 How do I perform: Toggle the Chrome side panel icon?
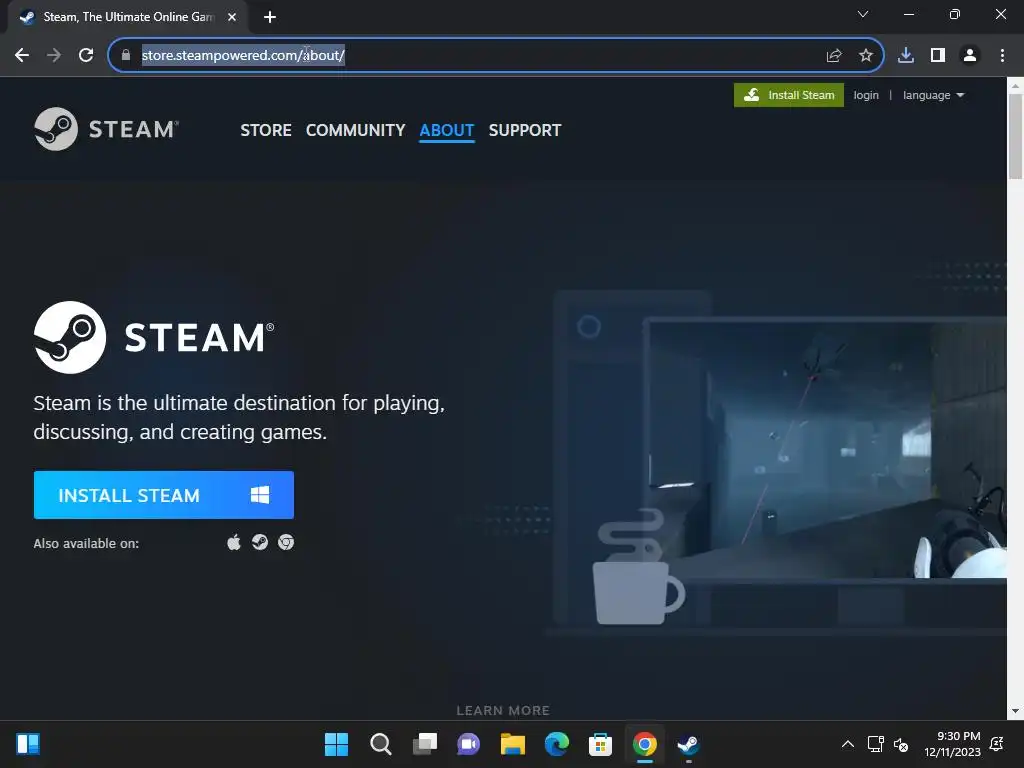[x=938, y=56]
